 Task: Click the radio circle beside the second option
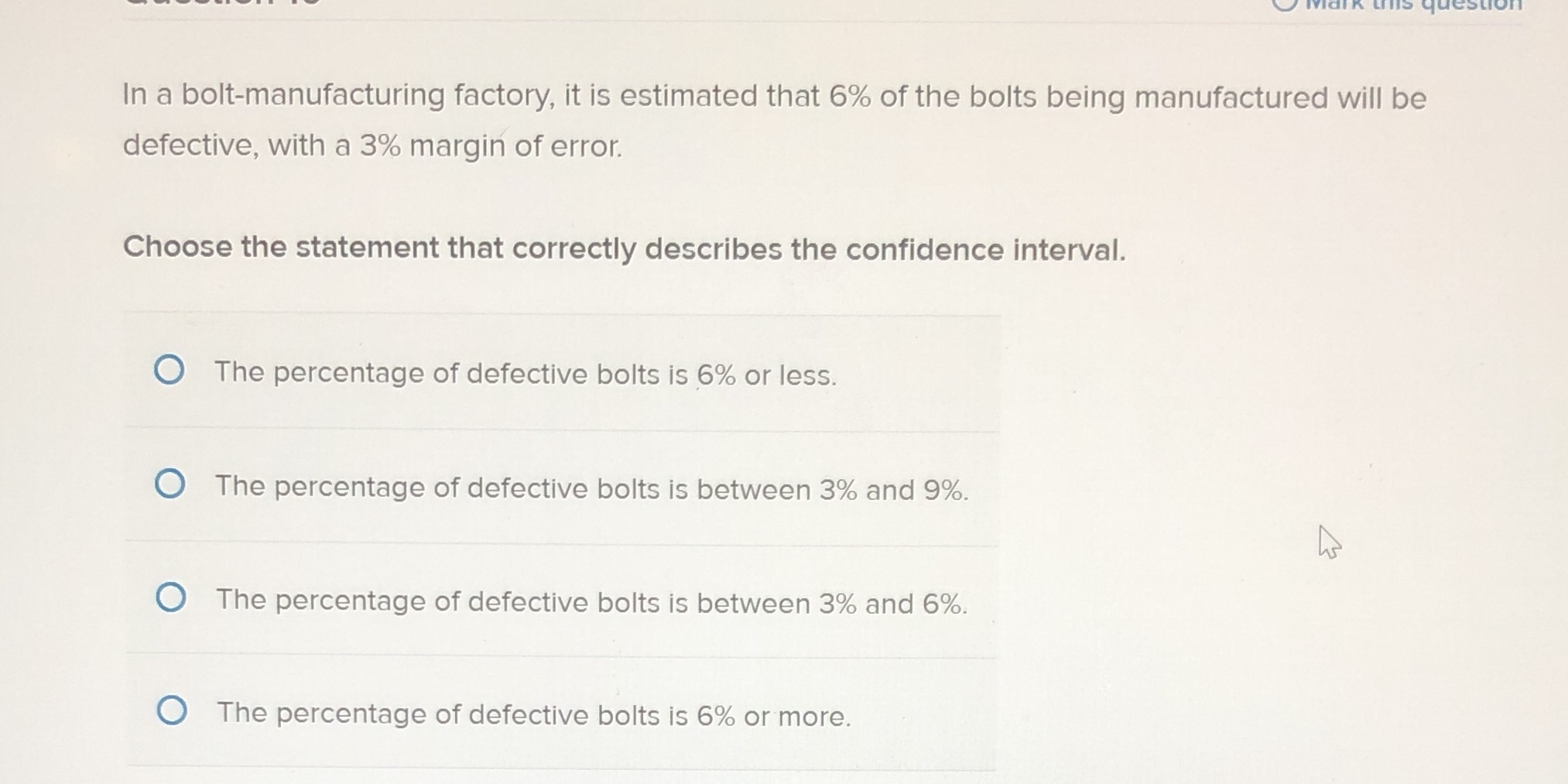[x=172, y=484]
